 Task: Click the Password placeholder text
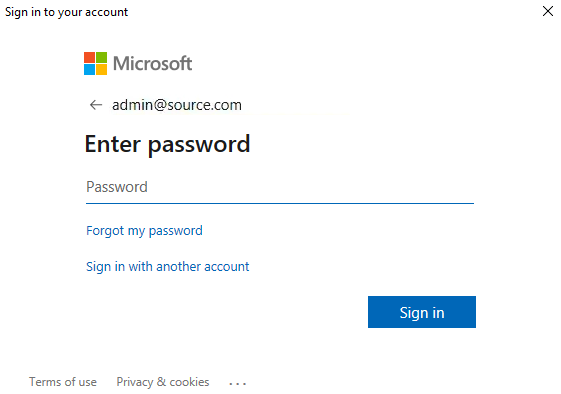[x=117, y=187]
